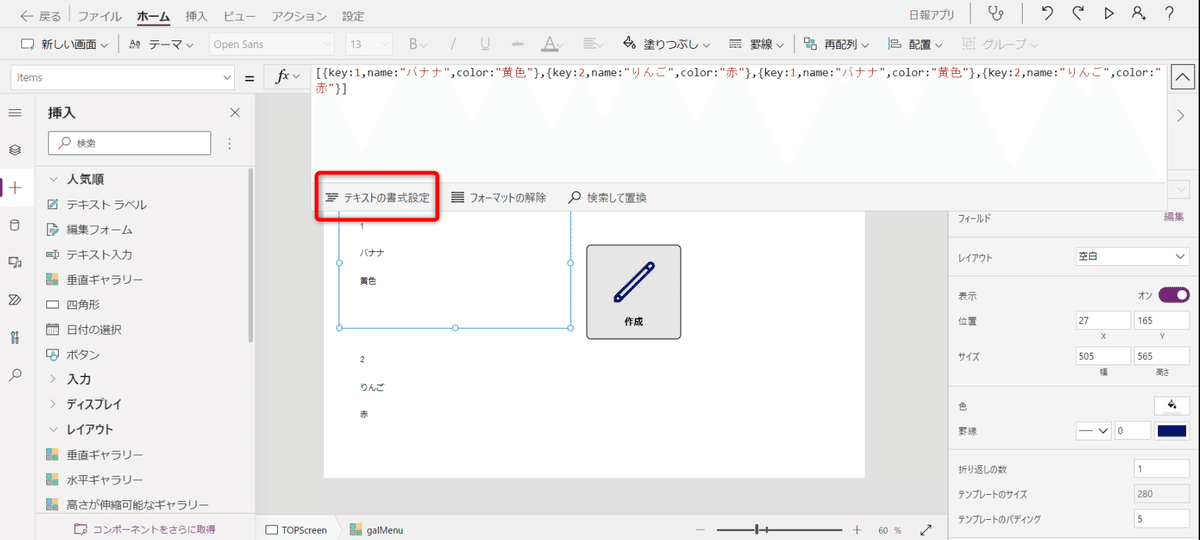This screenshot has width=1200, height=540.
Task: Toggle the 表示 visibility switch
Action: (x=1174, y=295)
